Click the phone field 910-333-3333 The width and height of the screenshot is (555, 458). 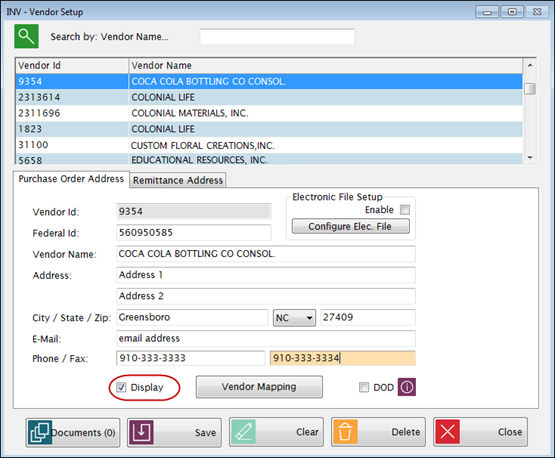tap(190, 358)
